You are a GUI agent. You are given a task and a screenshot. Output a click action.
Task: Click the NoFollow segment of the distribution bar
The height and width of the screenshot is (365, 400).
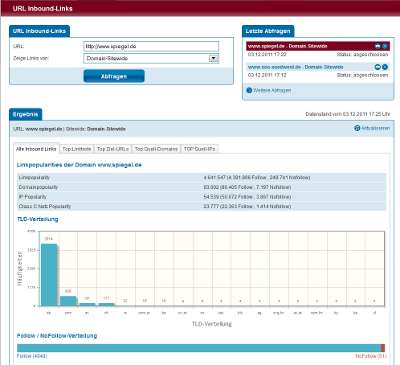point(383,348)
